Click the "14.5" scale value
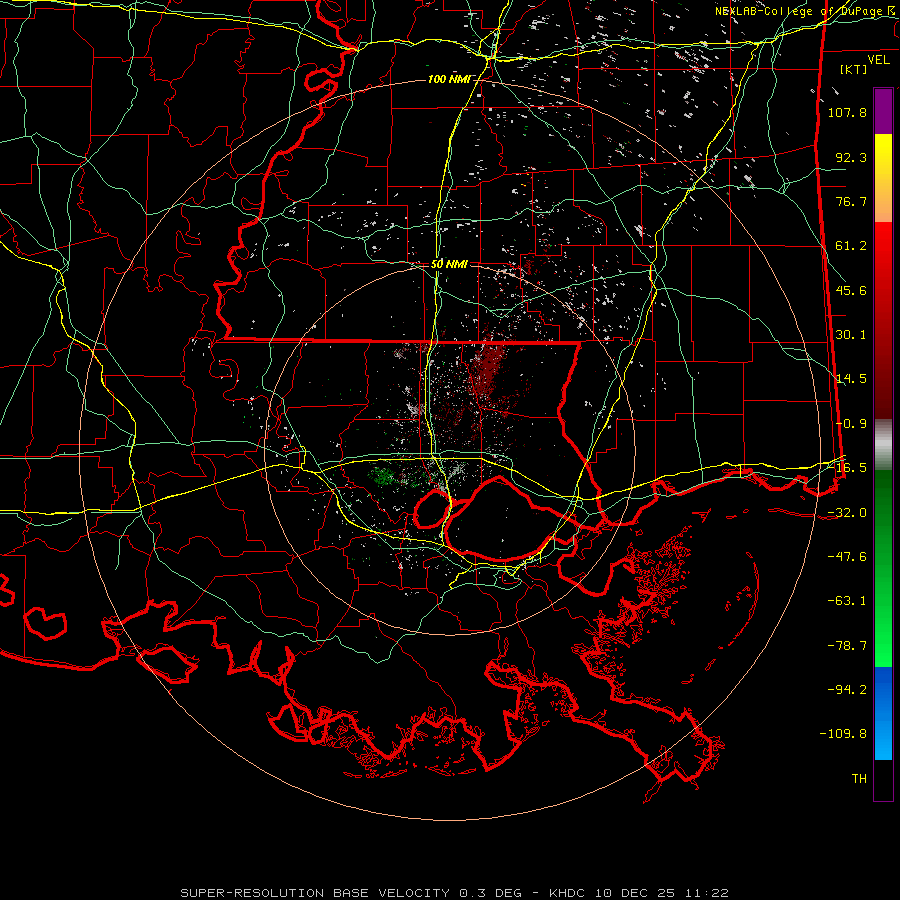The width and height of the screenshot is (900, 900). 851,379
